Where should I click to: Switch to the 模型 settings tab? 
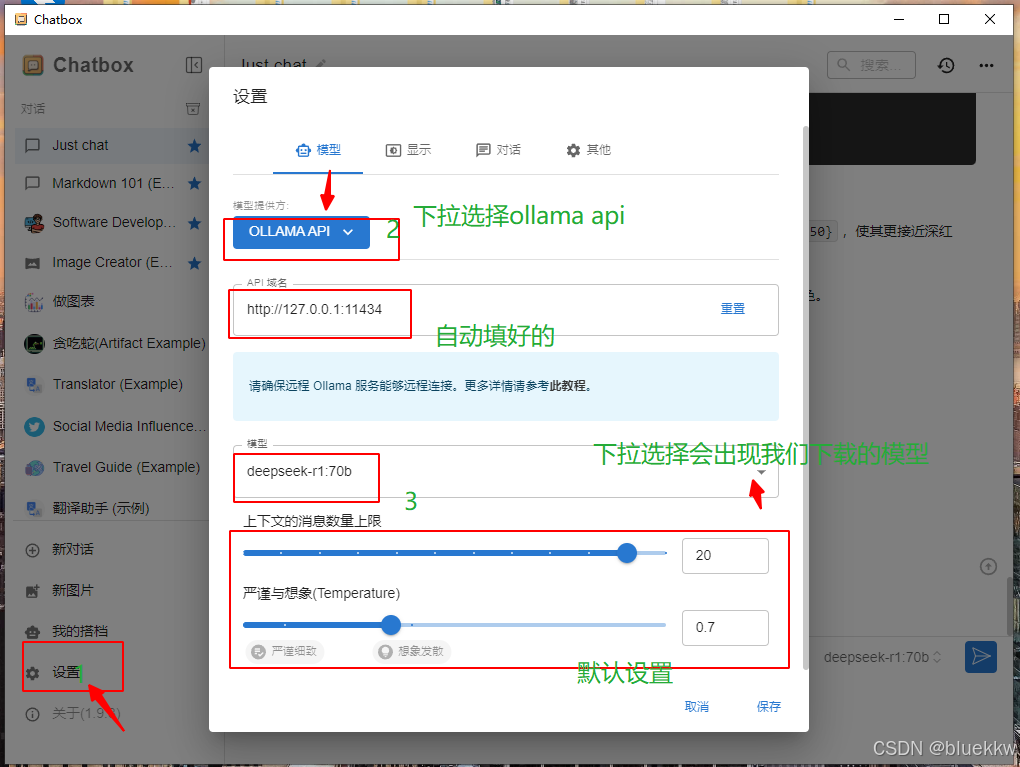(x=318, y=150)
